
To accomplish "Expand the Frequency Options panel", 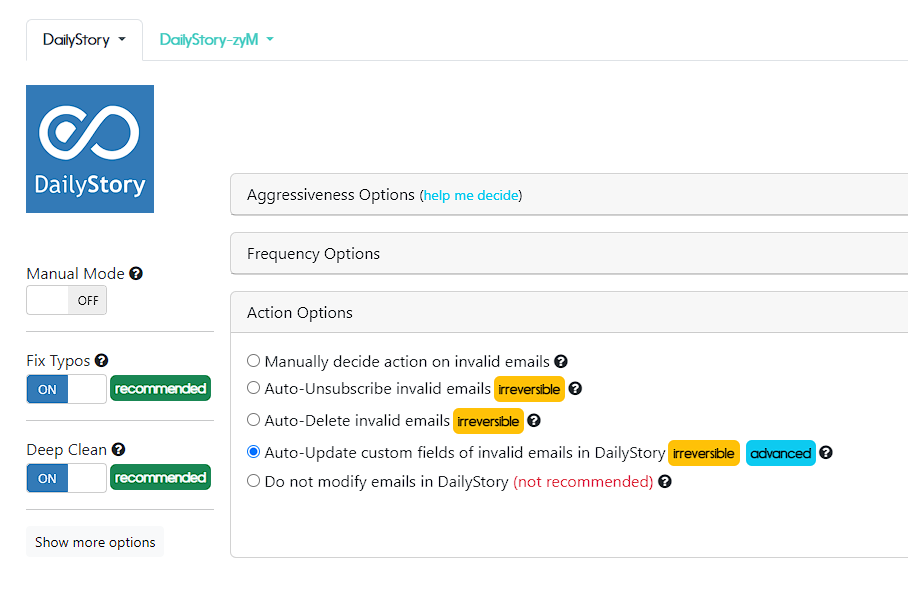I will click(569, 254).
